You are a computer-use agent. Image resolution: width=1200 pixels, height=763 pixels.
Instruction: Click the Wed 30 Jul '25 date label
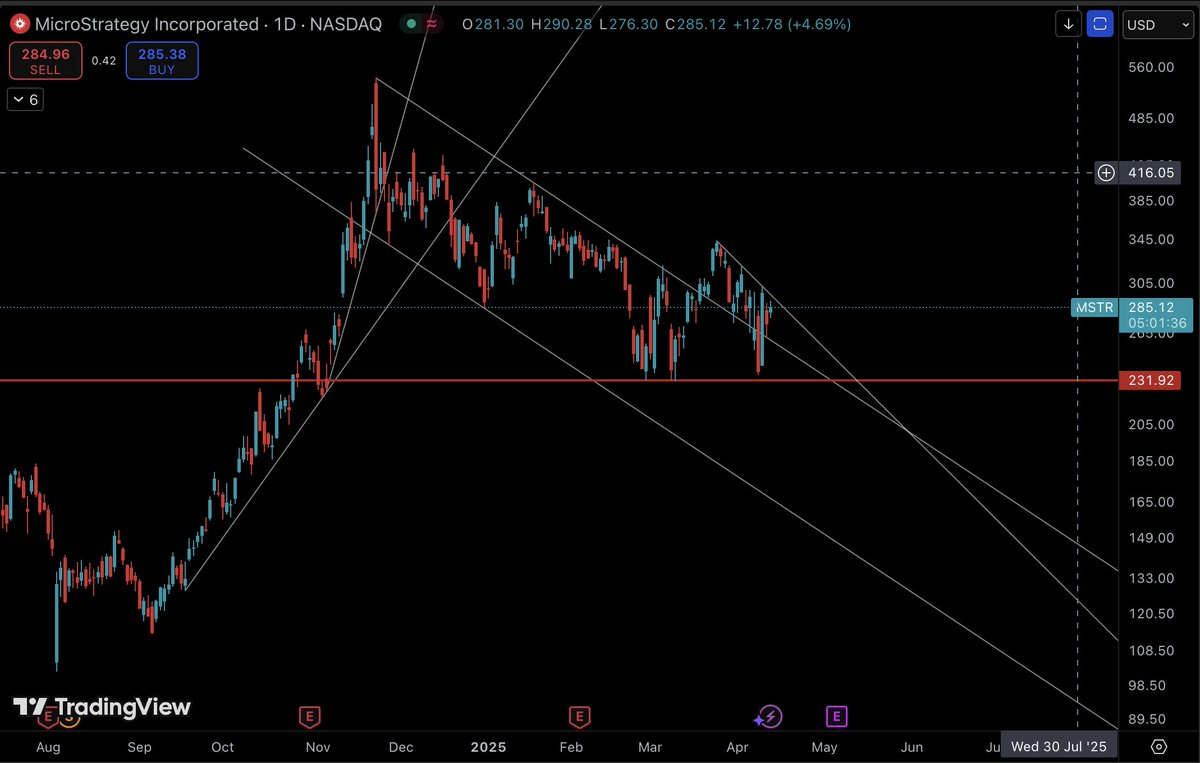coord(1060,746)
